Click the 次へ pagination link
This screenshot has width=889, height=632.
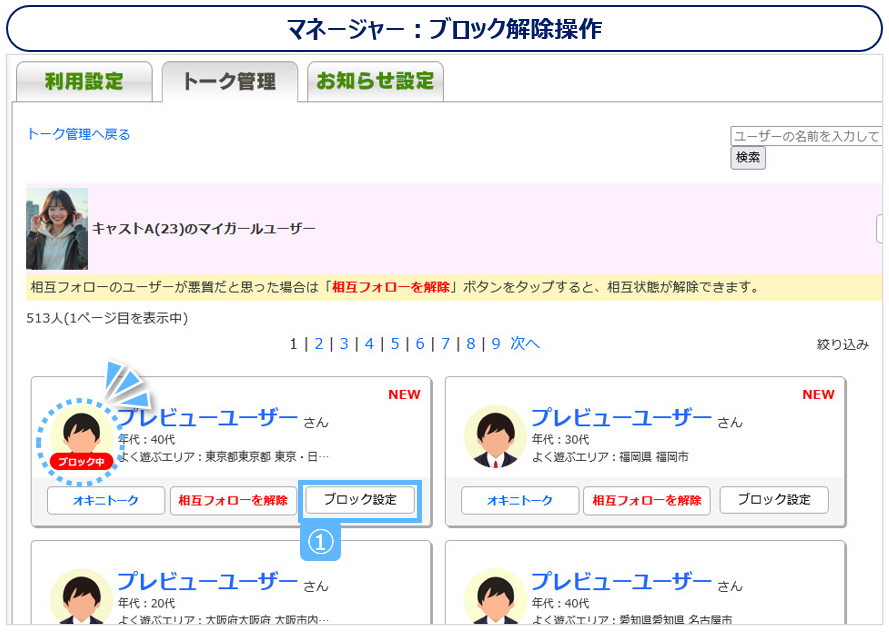click(525, 344)
